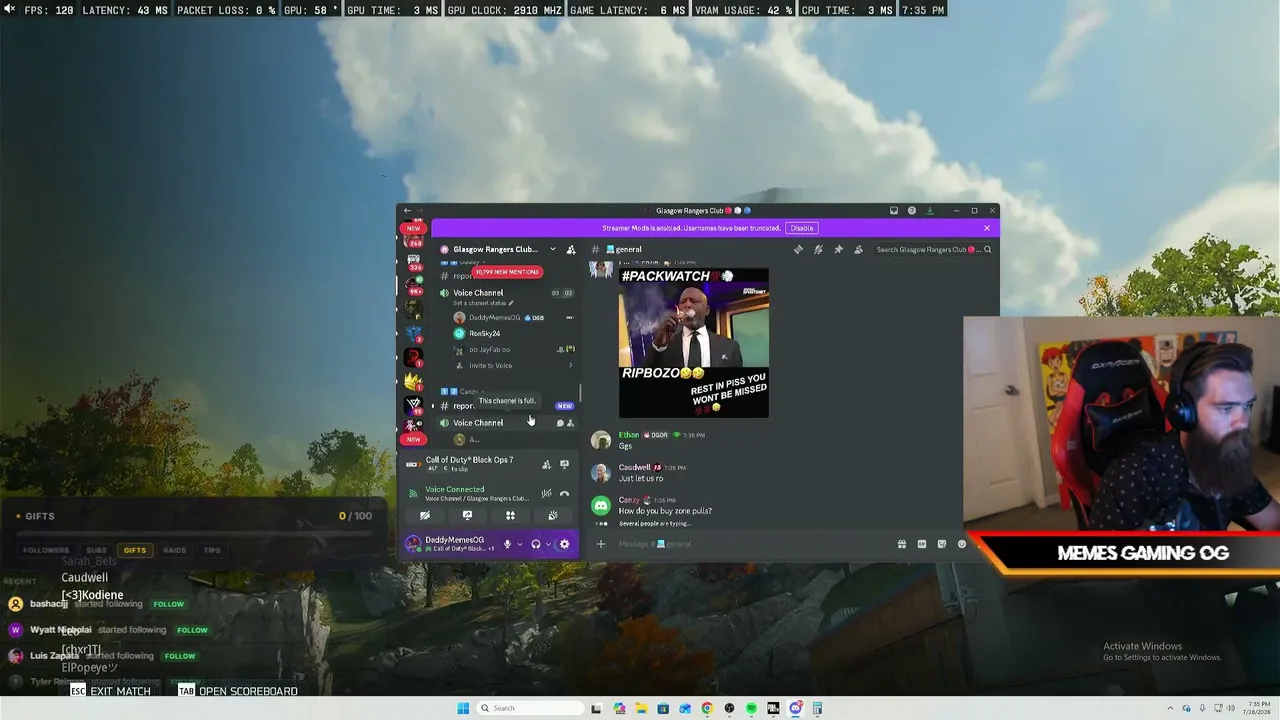The width and height of the screenshot is (1280, 720).
Task: Create invite icon on second Voice Channel
Action: [x=570, y=423]
